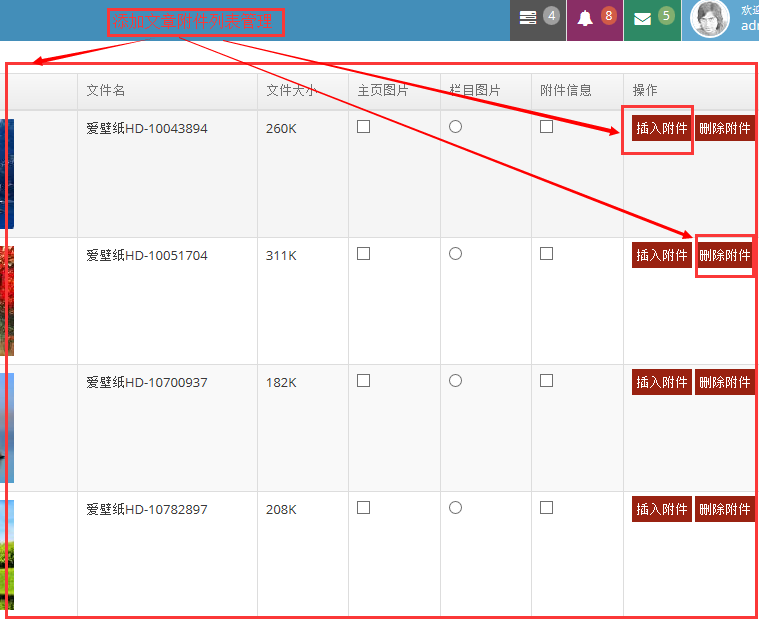Open thumbnail of 爱壁纸HD-10700937
The width and height of the screenshot is (759, 622).
(x=7, y=428)
